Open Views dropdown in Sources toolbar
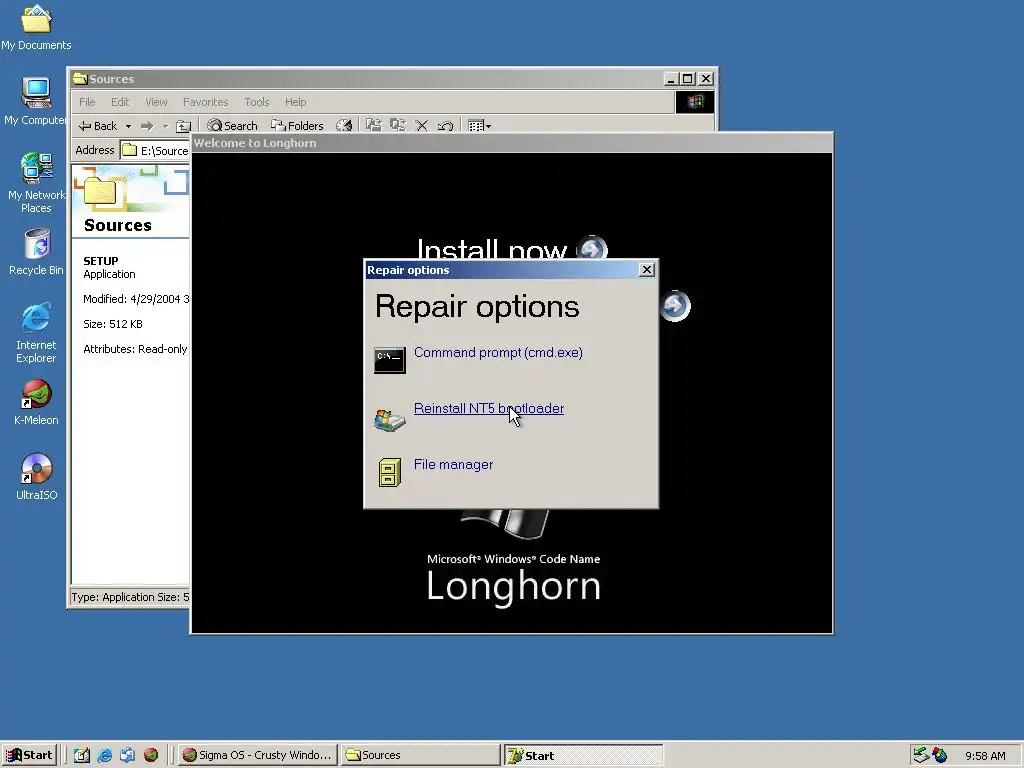Viewport: 1024px width, 768px height. coord(480,125)
